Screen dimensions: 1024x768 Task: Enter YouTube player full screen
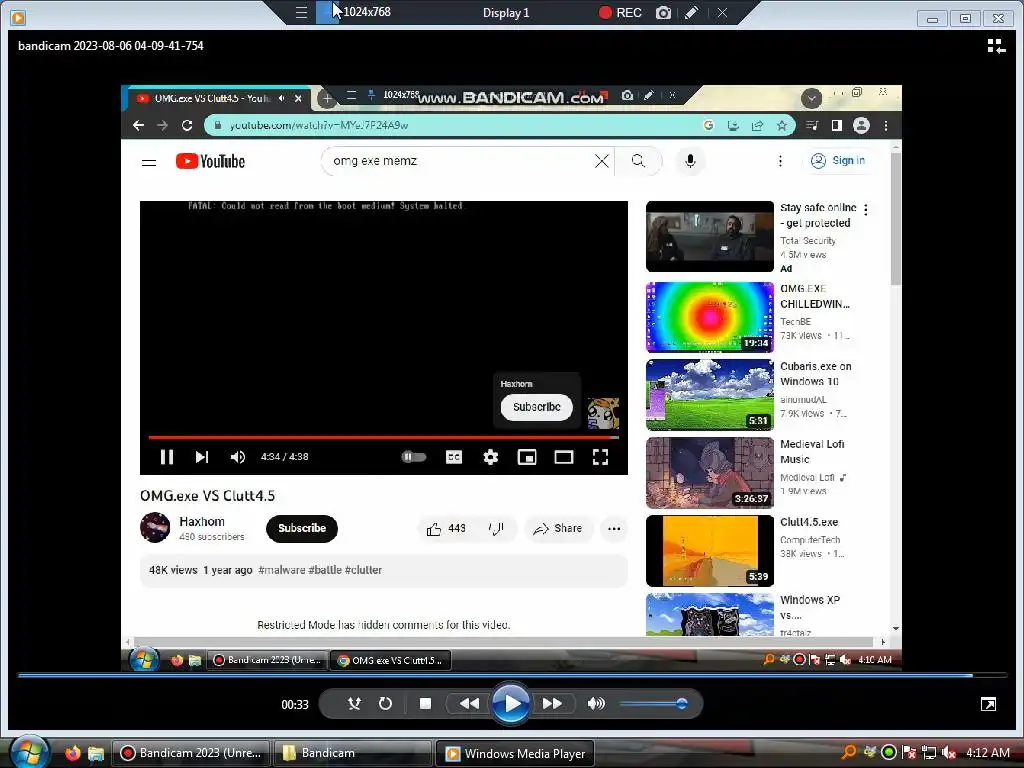[600, 457]
